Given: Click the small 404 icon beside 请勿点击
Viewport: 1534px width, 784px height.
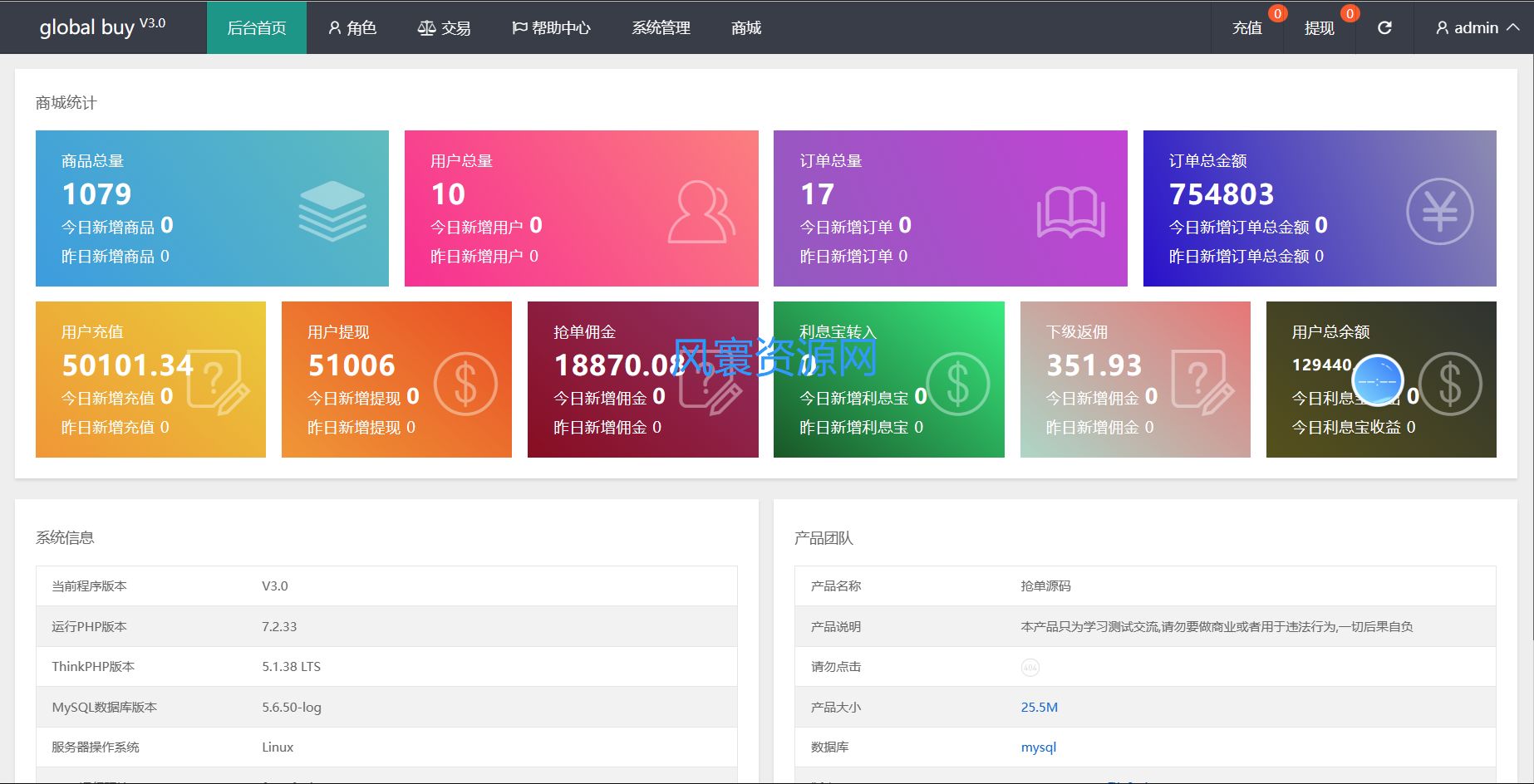Looking at the screenshot, I should point(1030,667).
